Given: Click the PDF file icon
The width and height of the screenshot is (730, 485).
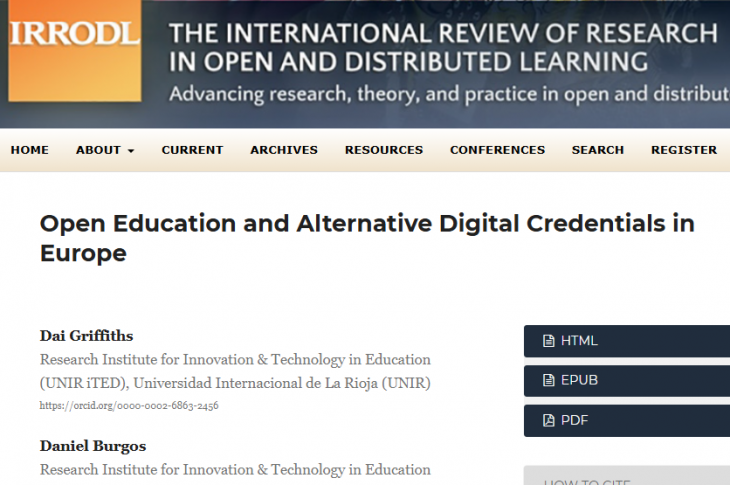Looking at the screenshot, I should [x=548, y=420].
